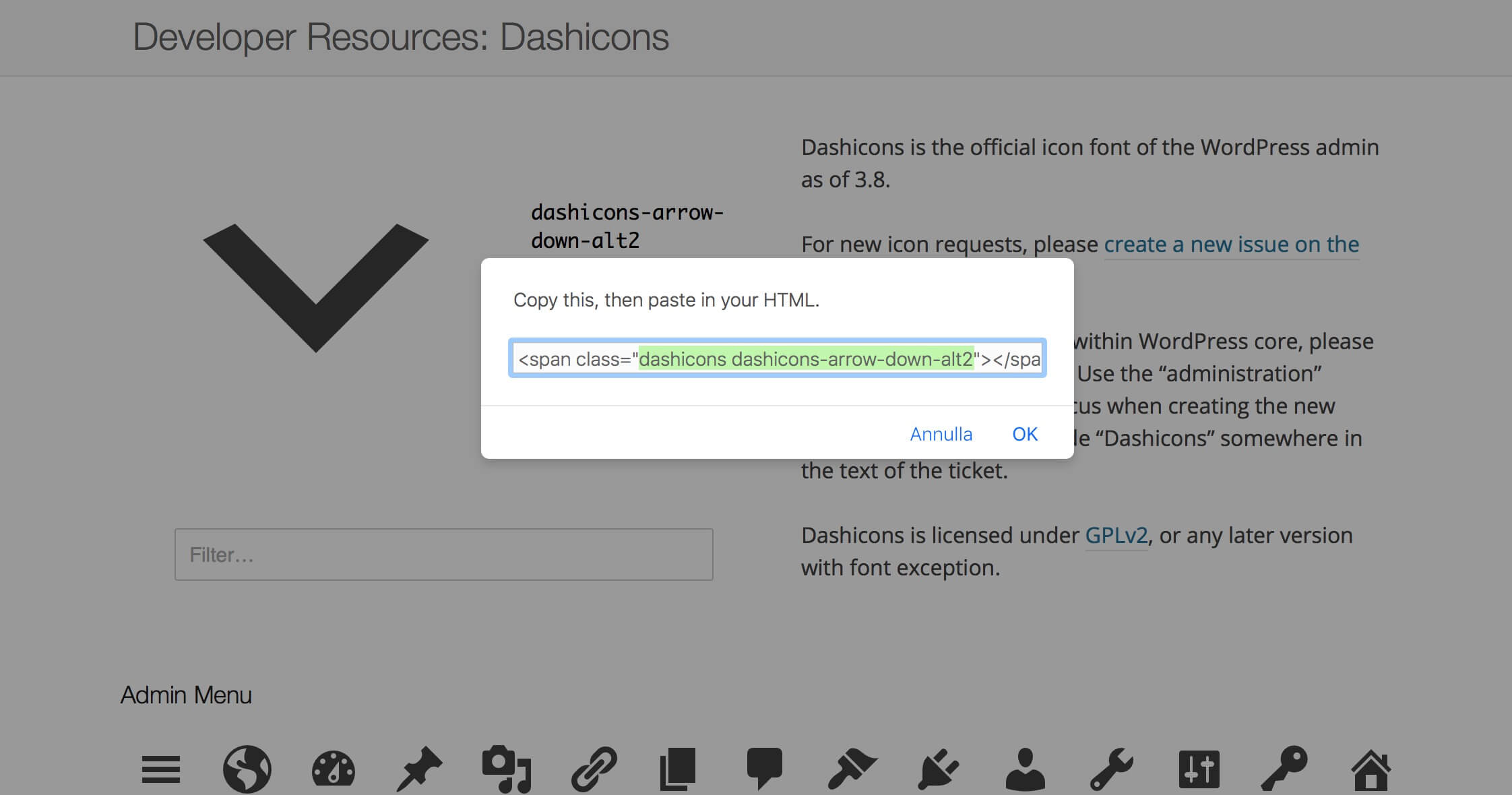
Task: Choose the plug plugins dashicon
Action: click(938, 769)
